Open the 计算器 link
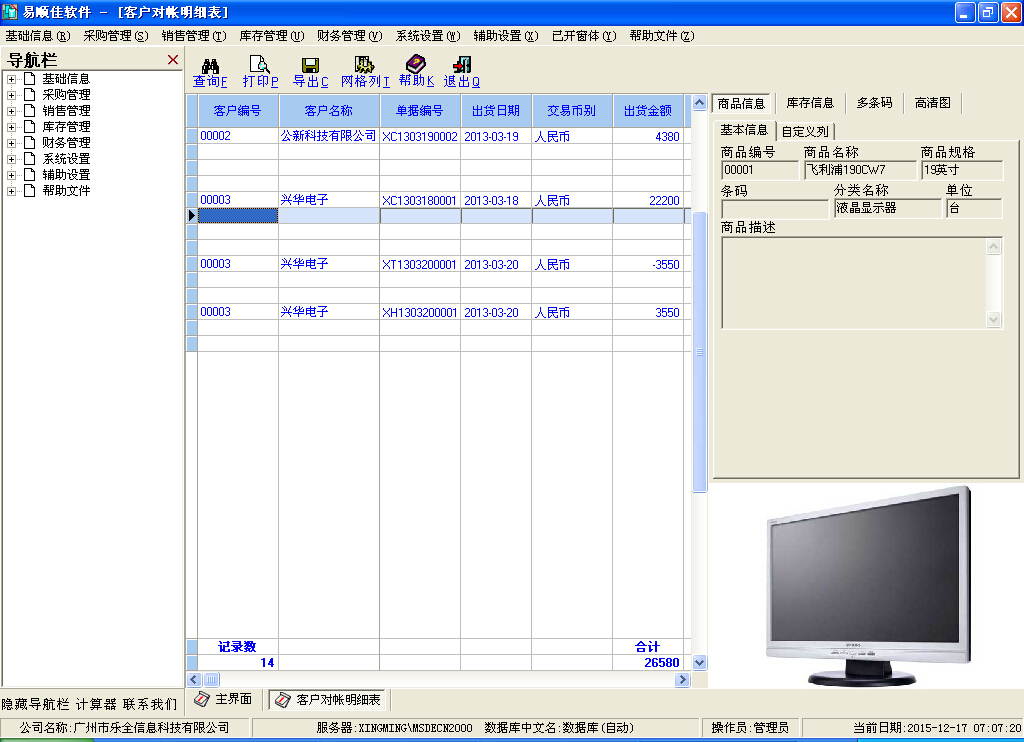Image resolution: width=1024 pixels, height=742 pixels. pyautogui.click(x=96, y=704)
